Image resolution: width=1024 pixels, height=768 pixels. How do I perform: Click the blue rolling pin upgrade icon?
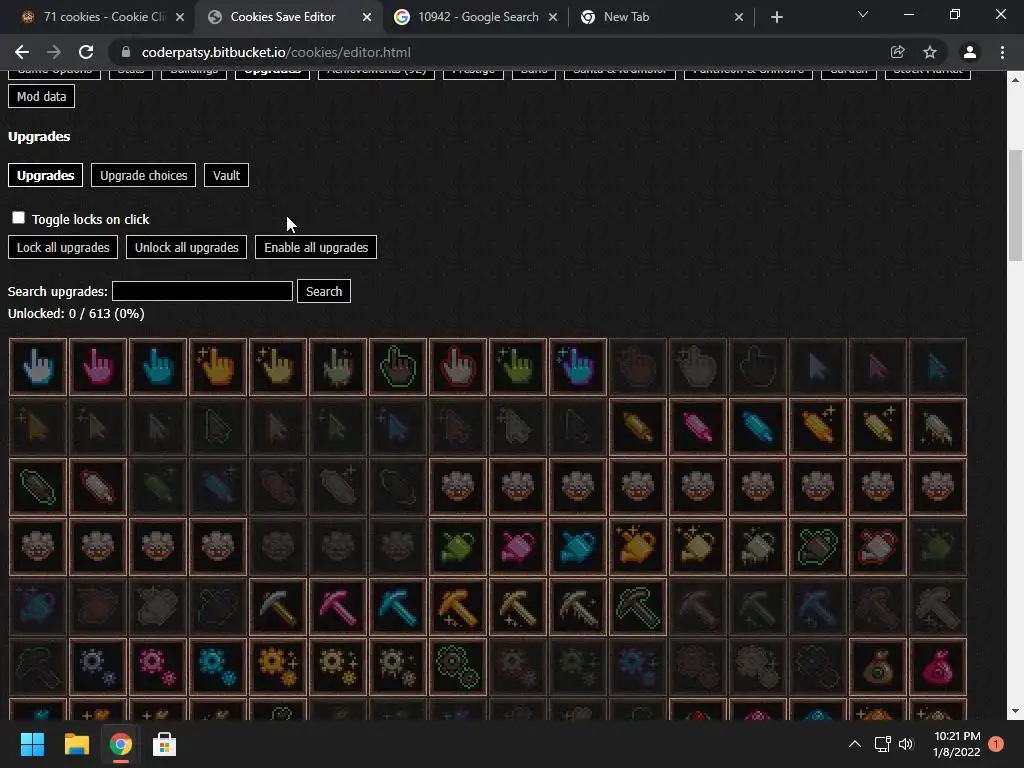click(x=758, y=427)
